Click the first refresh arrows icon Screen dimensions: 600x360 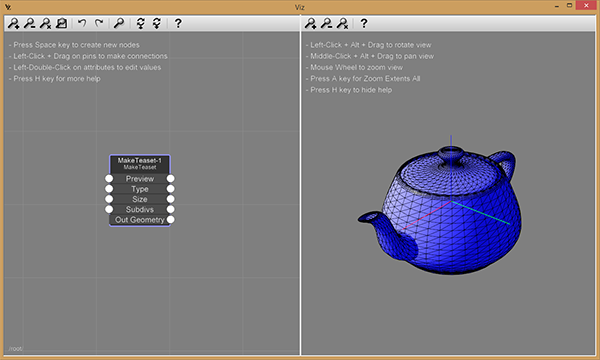[141, 23]
